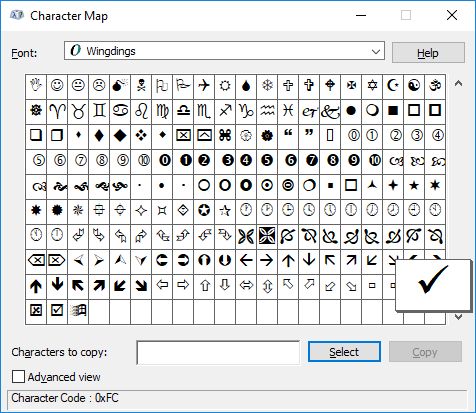The width and height of the screenshot is (476, 413).
Task: Choose the snowflake character
Action: click(x=267, y=86)
